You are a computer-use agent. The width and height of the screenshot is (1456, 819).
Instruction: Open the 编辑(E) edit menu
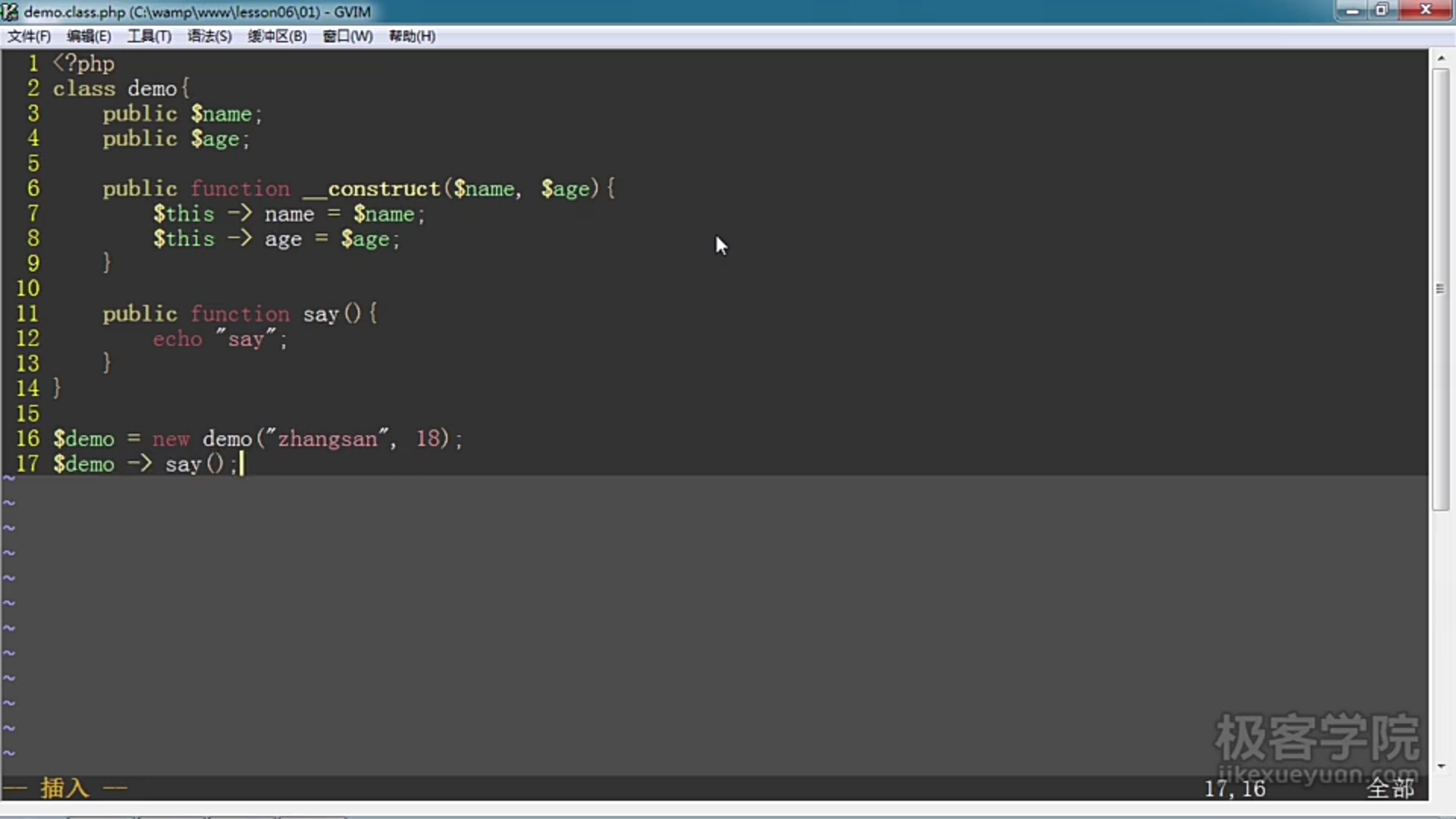tap(89, 36)
